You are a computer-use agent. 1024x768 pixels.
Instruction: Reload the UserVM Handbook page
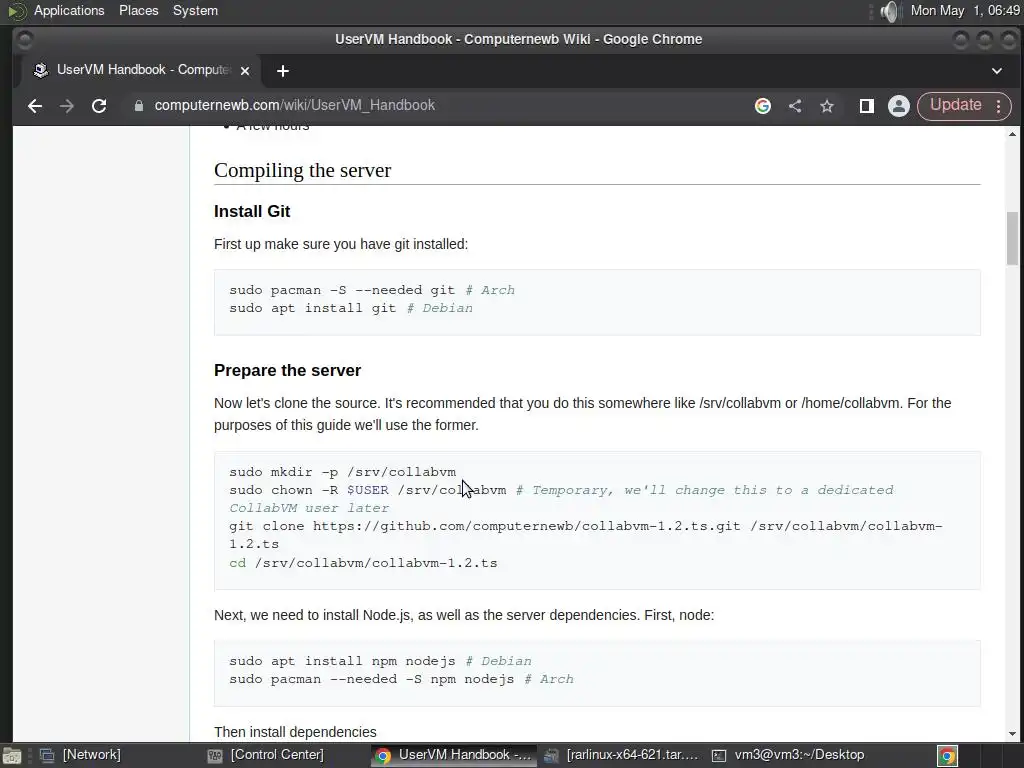click(99, 106)
